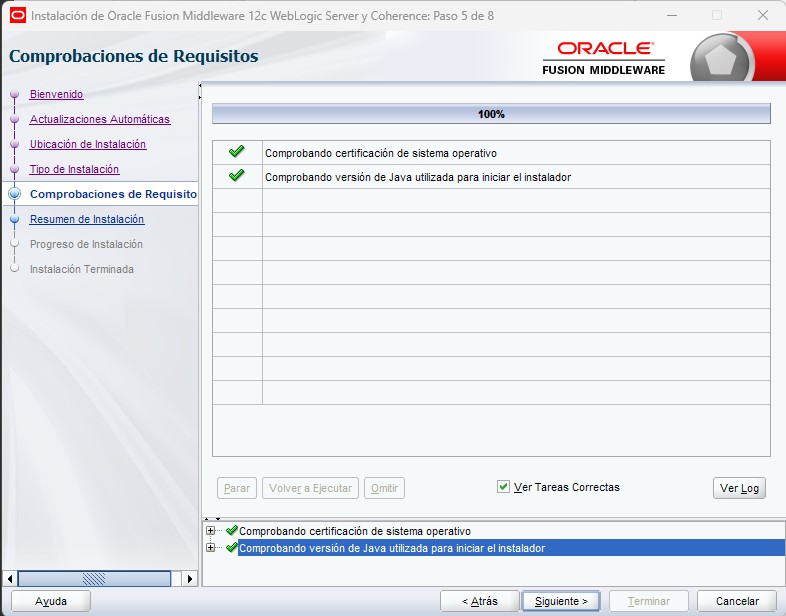Click the Cancelar button
Viewport: 786px width, 616px height.
coord(737,601)
